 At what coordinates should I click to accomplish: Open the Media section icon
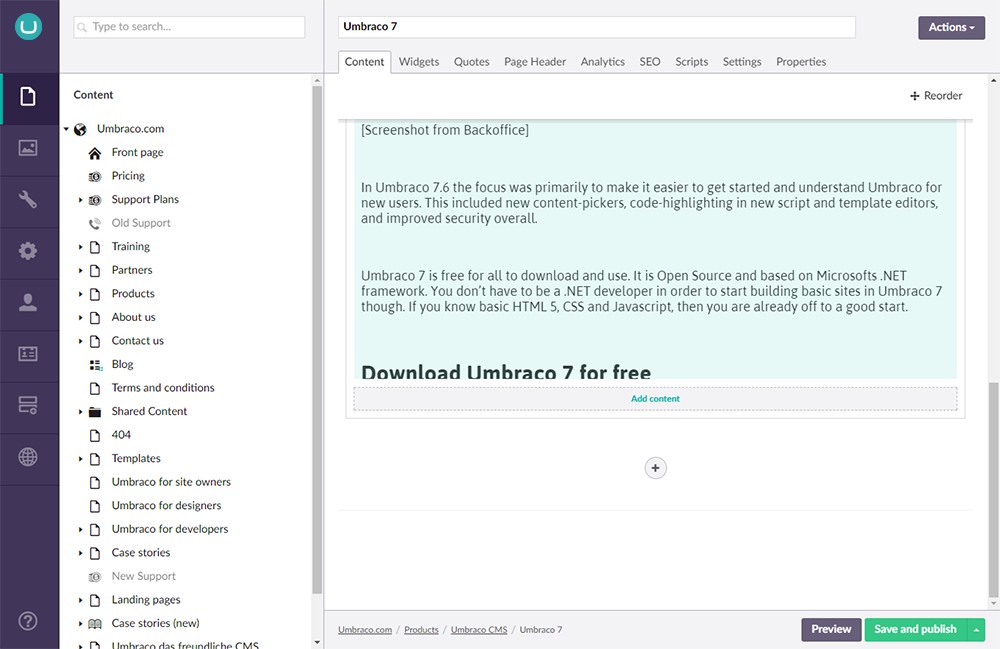[28, 148]
